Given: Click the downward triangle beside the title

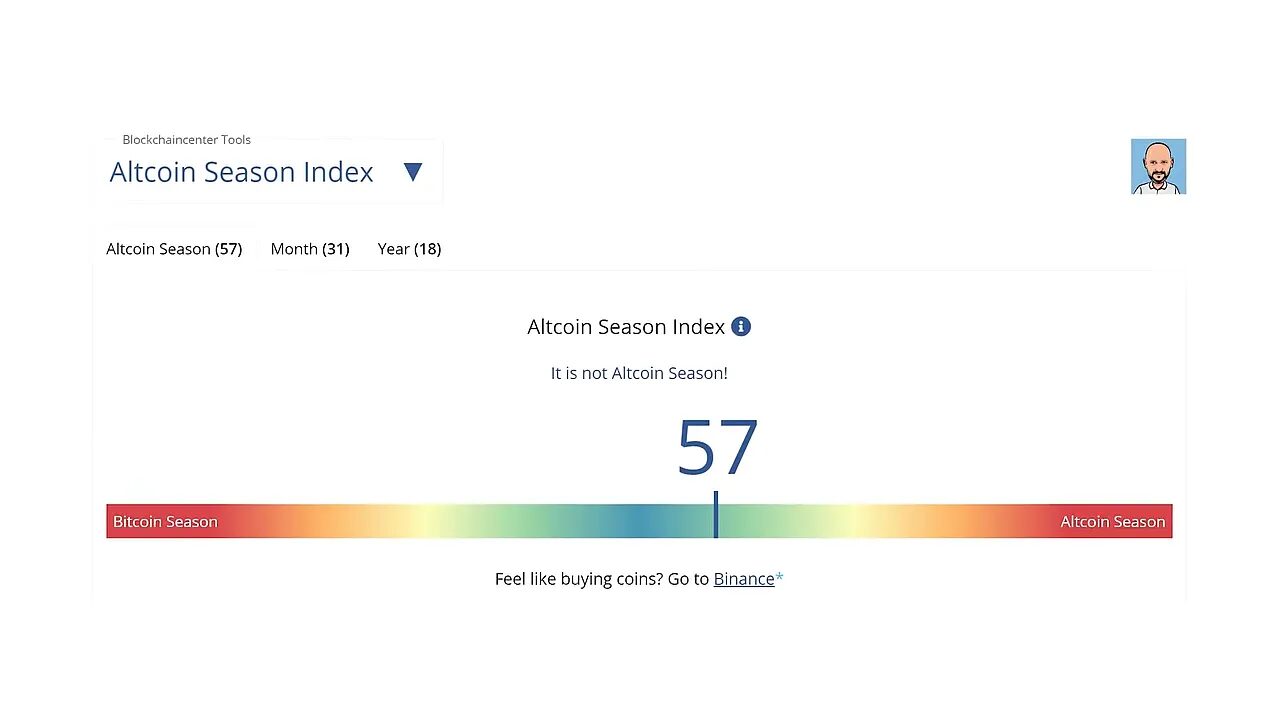Looking at the screenshot, I should (413, 172).
